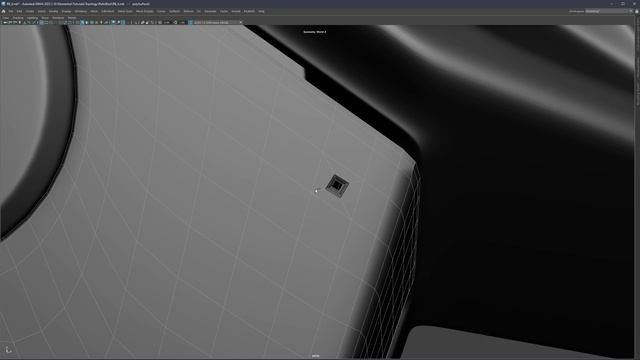Open the Edit menu
Viewport: 640px width, 360px height.
pos(20,11)
